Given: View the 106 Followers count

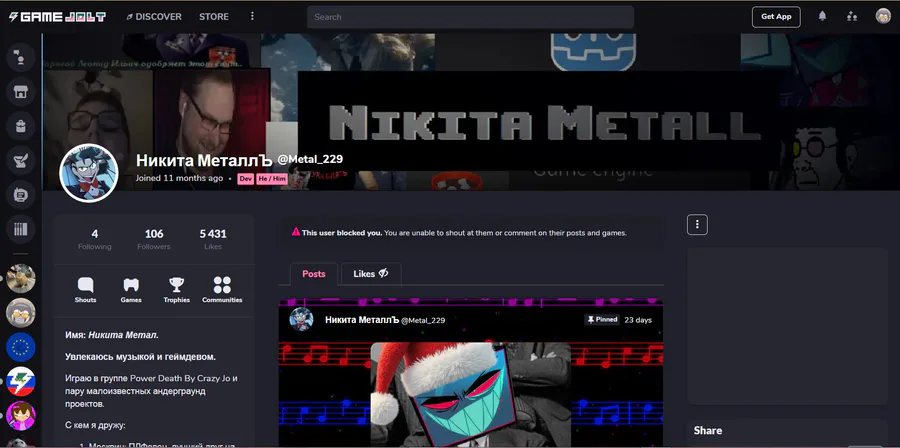Looking at the screenshot, I should [154, 239].
